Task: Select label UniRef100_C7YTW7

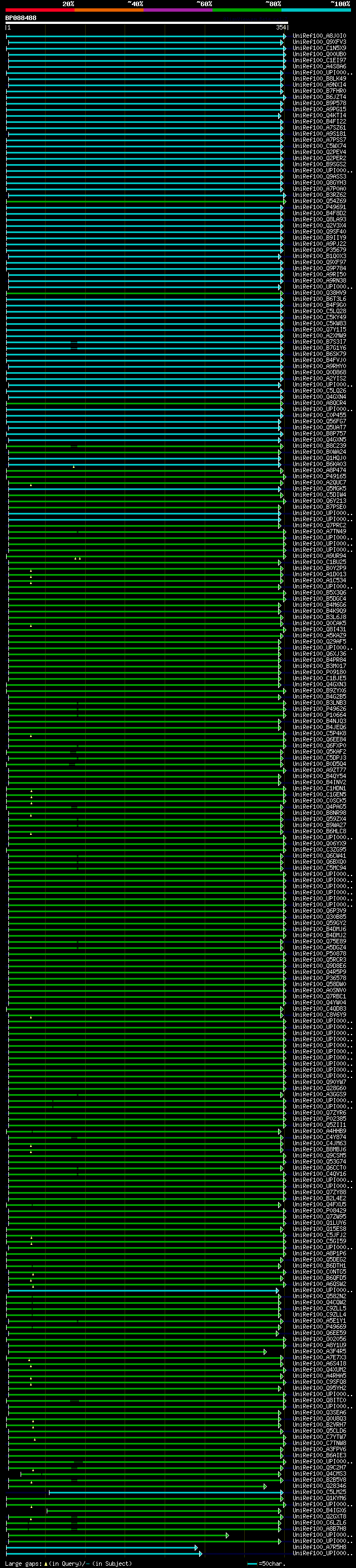Action: 319,1437
